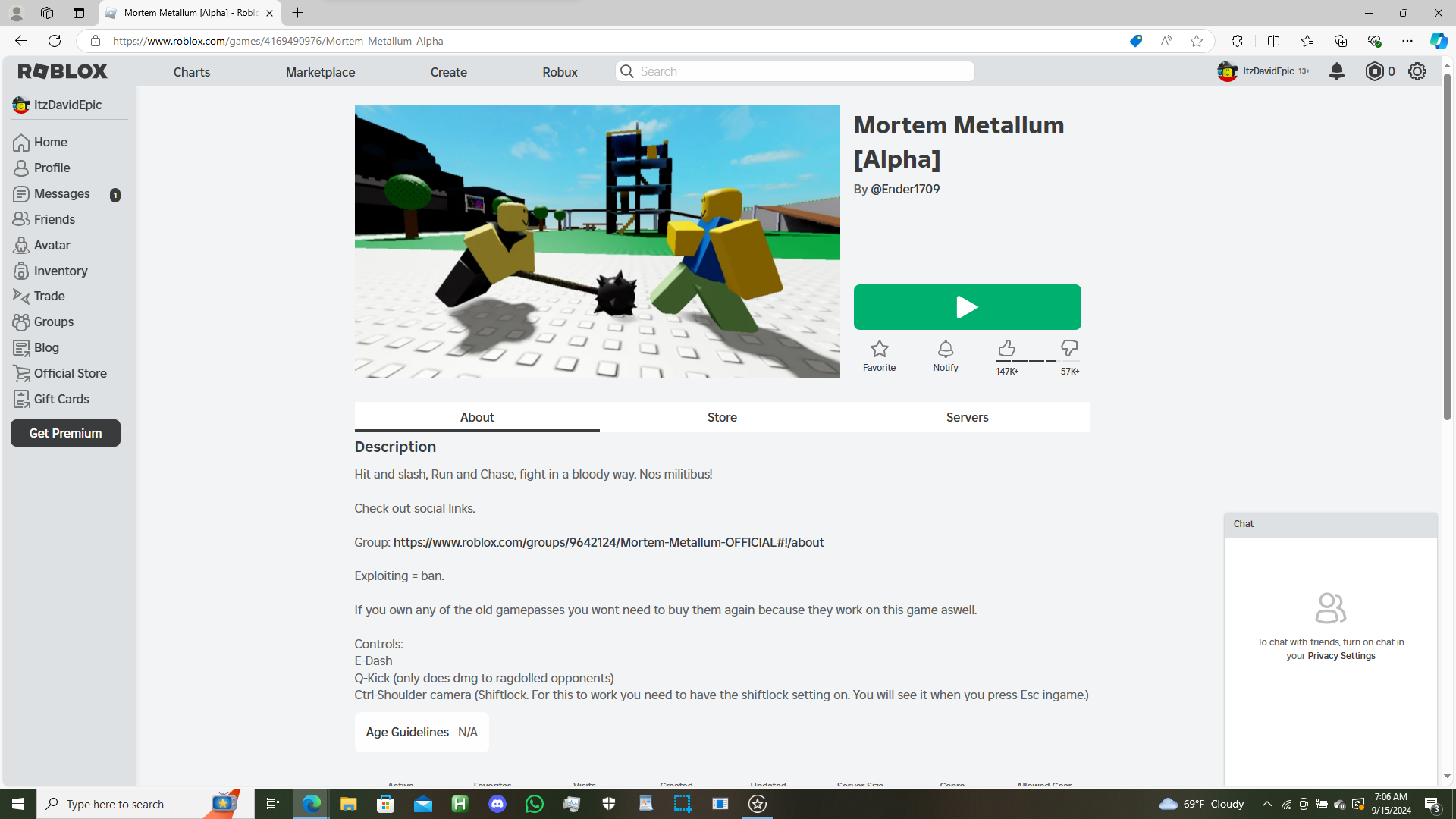
Task: Like the game with thumbs up
Action: tap(1006, 348)
